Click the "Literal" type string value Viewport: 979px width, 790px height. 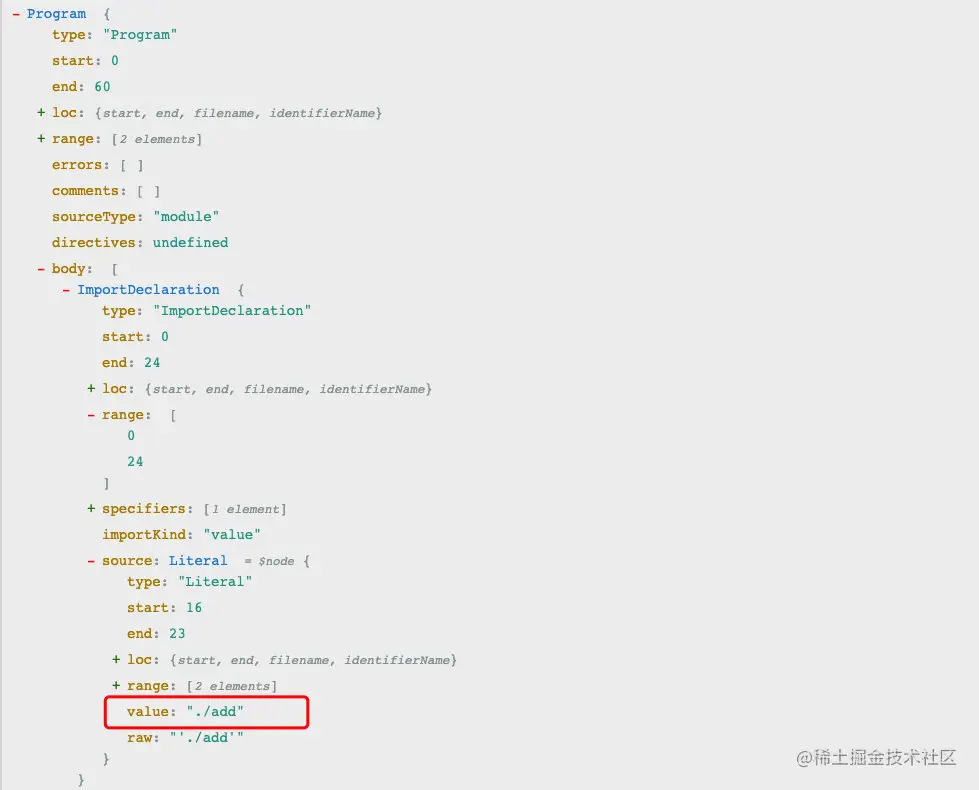215,582
